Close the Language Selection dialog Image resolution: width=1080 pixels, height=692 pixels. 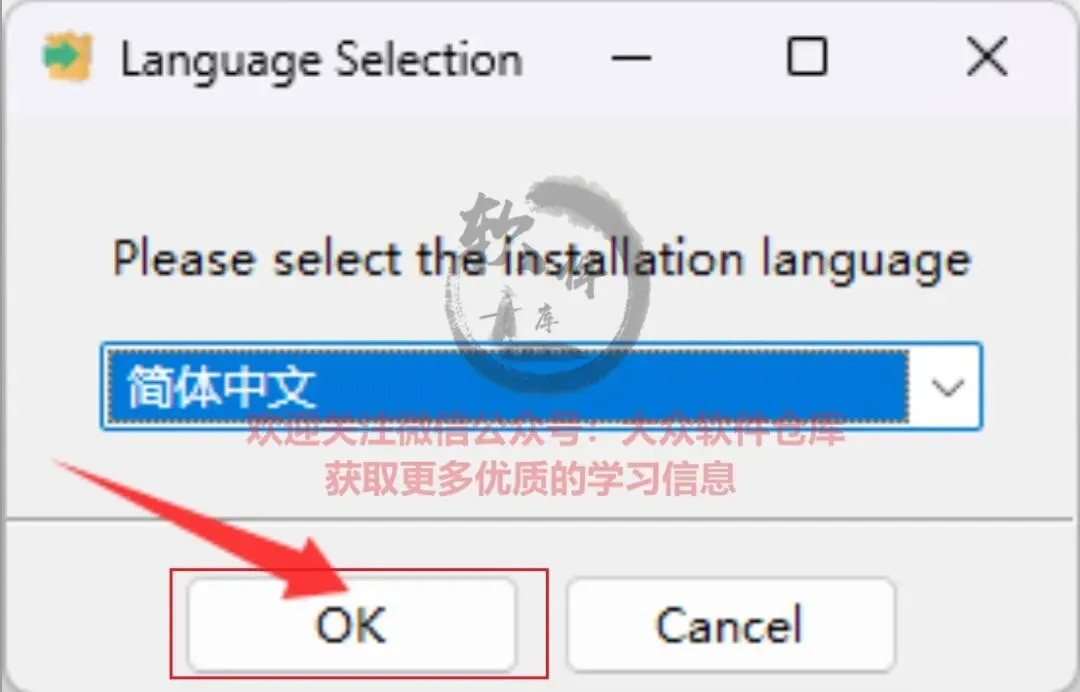point(986,56)
